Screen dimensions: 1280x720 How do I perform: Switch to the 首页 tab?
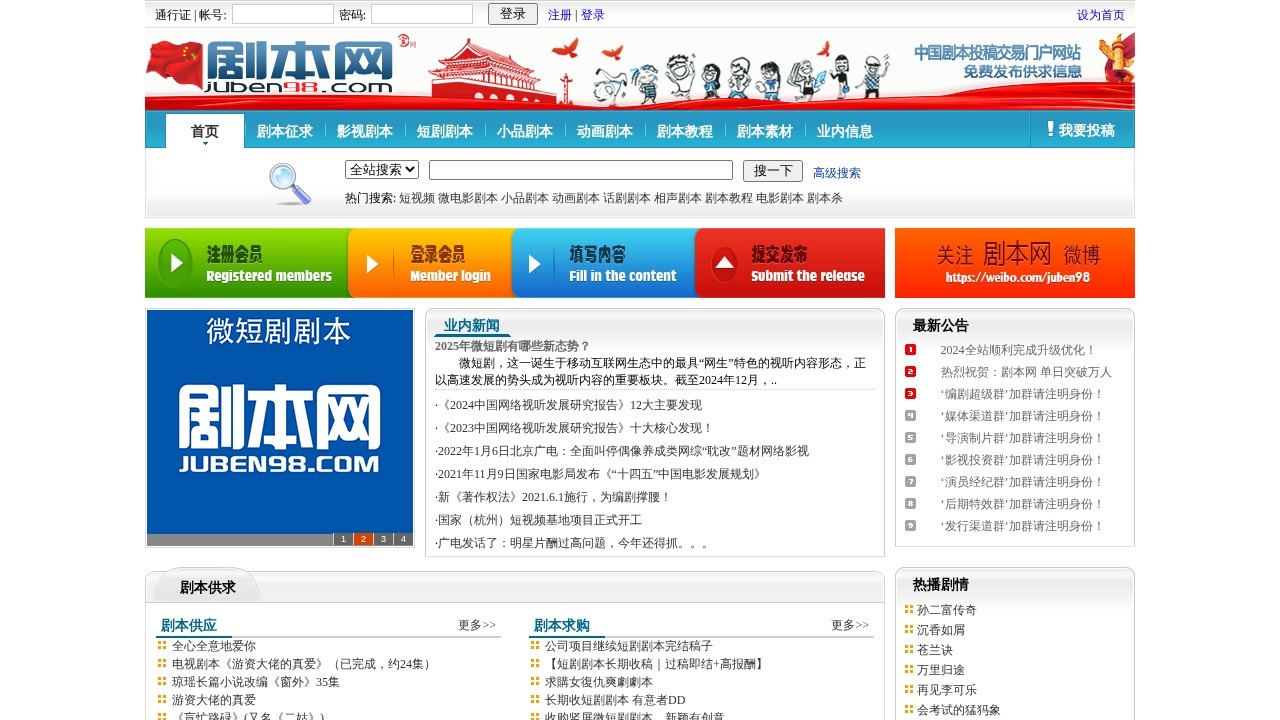203,130
